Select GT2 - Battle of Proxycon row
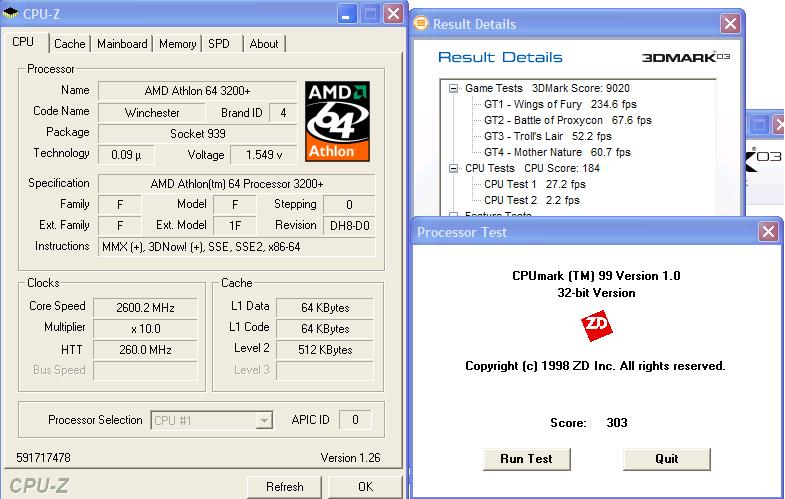Image resolution: width=785 pixels, height=499 pixels. pos(568,120)
